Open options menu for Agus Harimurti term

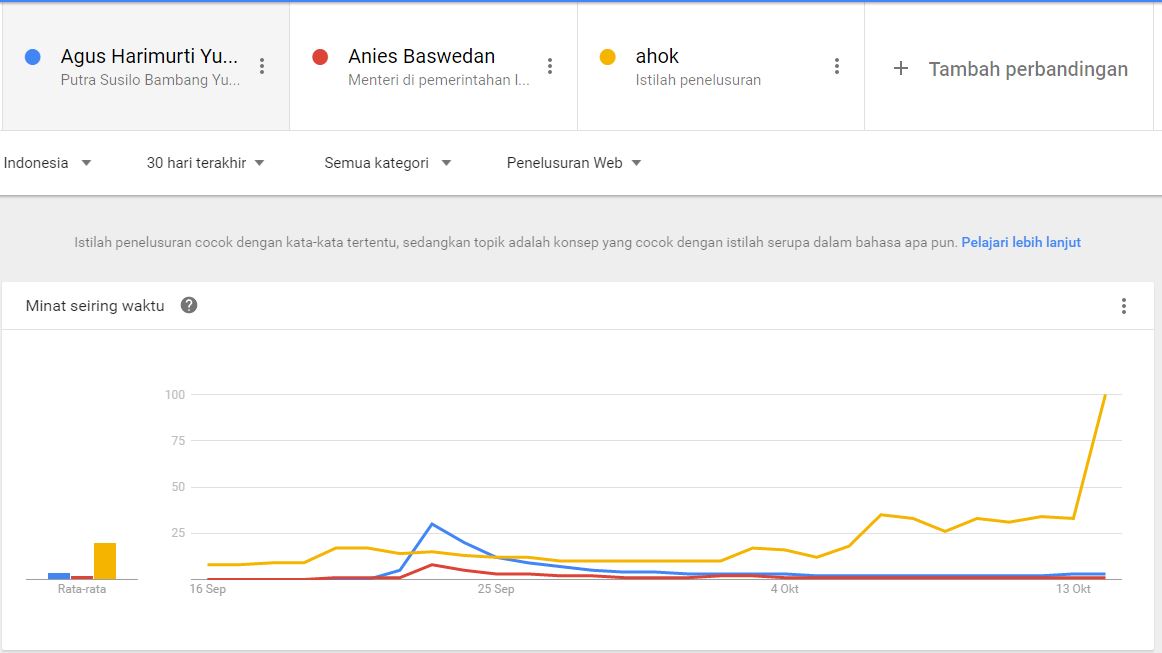tap(262, 66)
